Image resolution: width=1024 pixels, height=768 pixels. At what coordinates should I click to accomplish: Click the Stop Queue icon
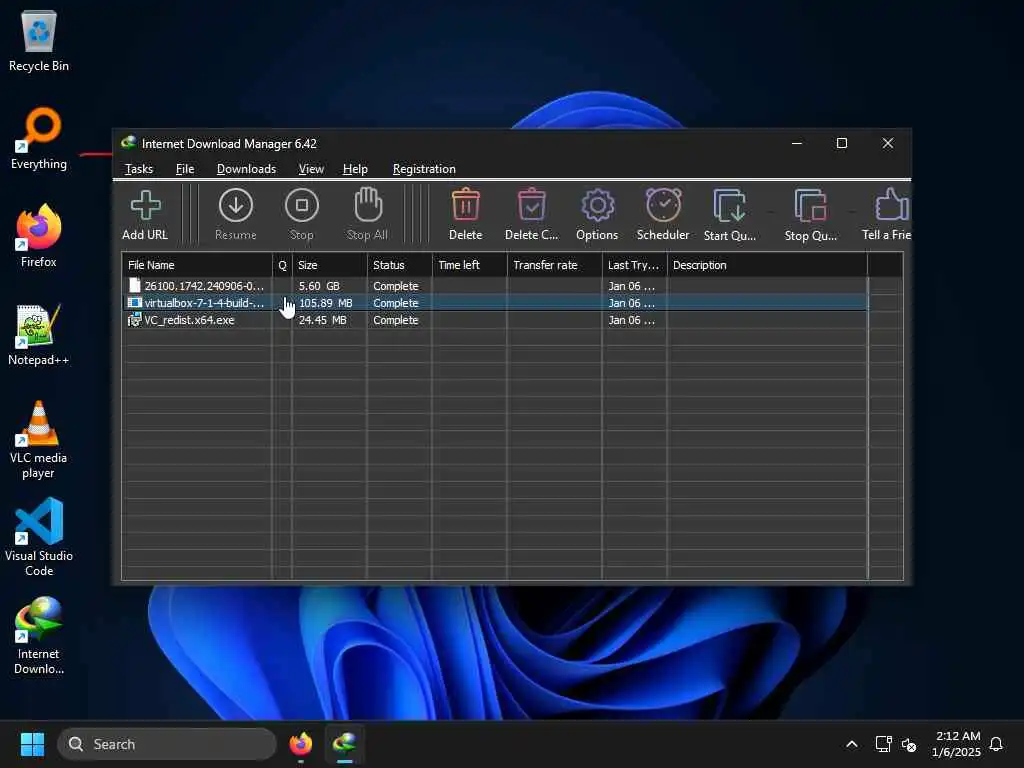810,206
